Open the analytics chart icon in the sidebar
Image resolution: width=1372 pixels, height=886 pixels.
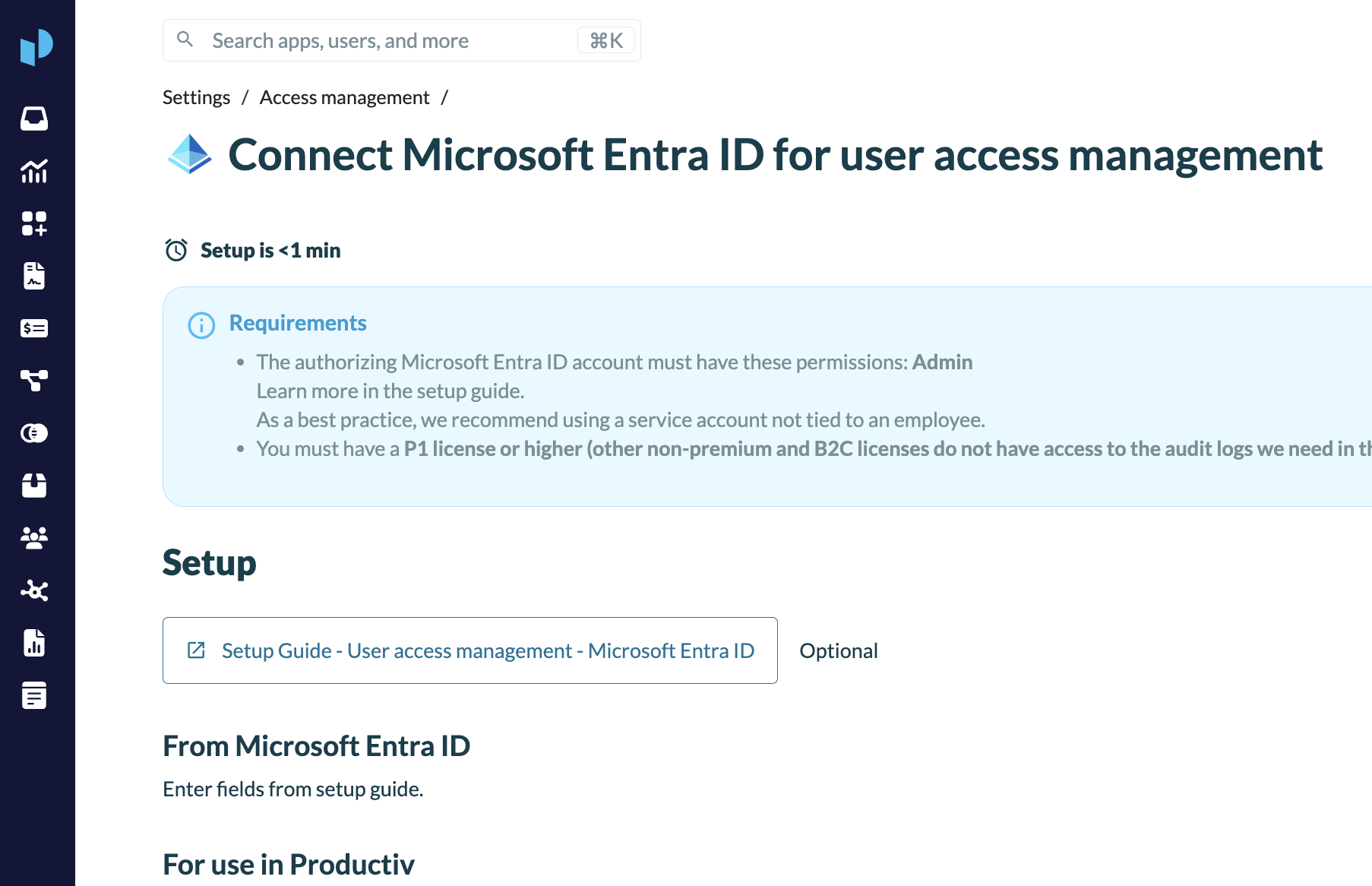click(34, 171)
